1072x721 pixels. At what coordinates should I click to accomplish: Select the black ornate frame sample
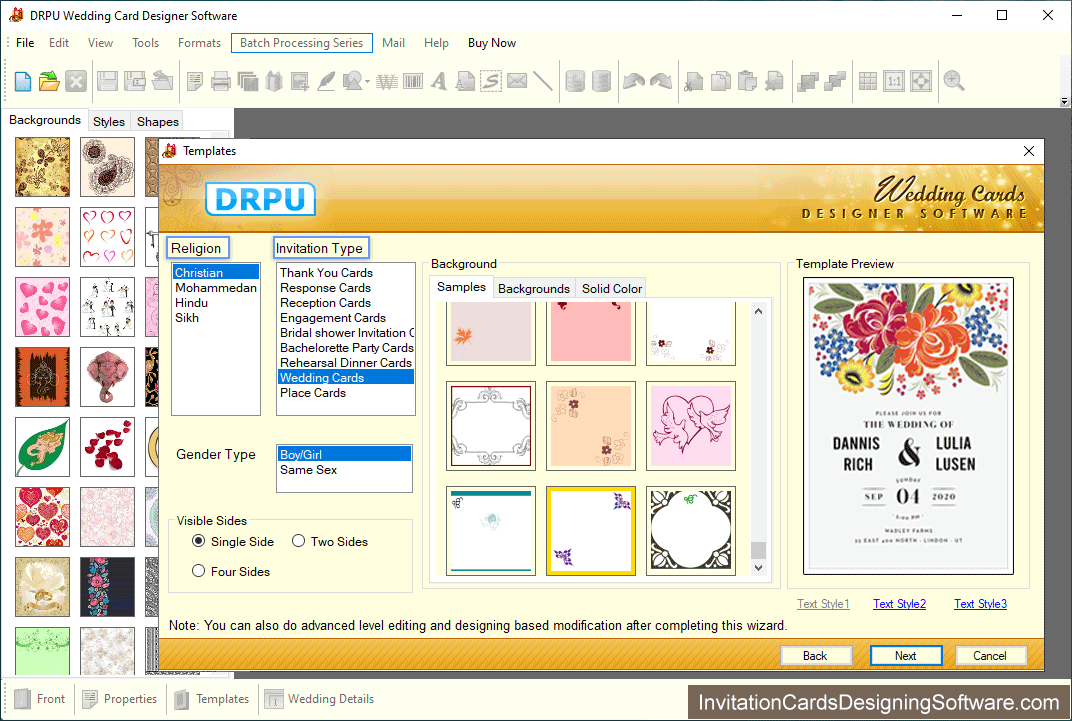691,530
